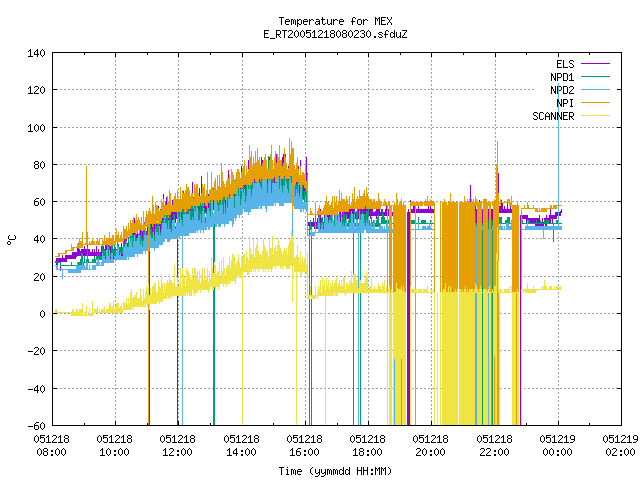This screenshot has width=640, height=480.
Task: Click the y-axis value 40
Action: pyautogui.click(x=39, y=239)
